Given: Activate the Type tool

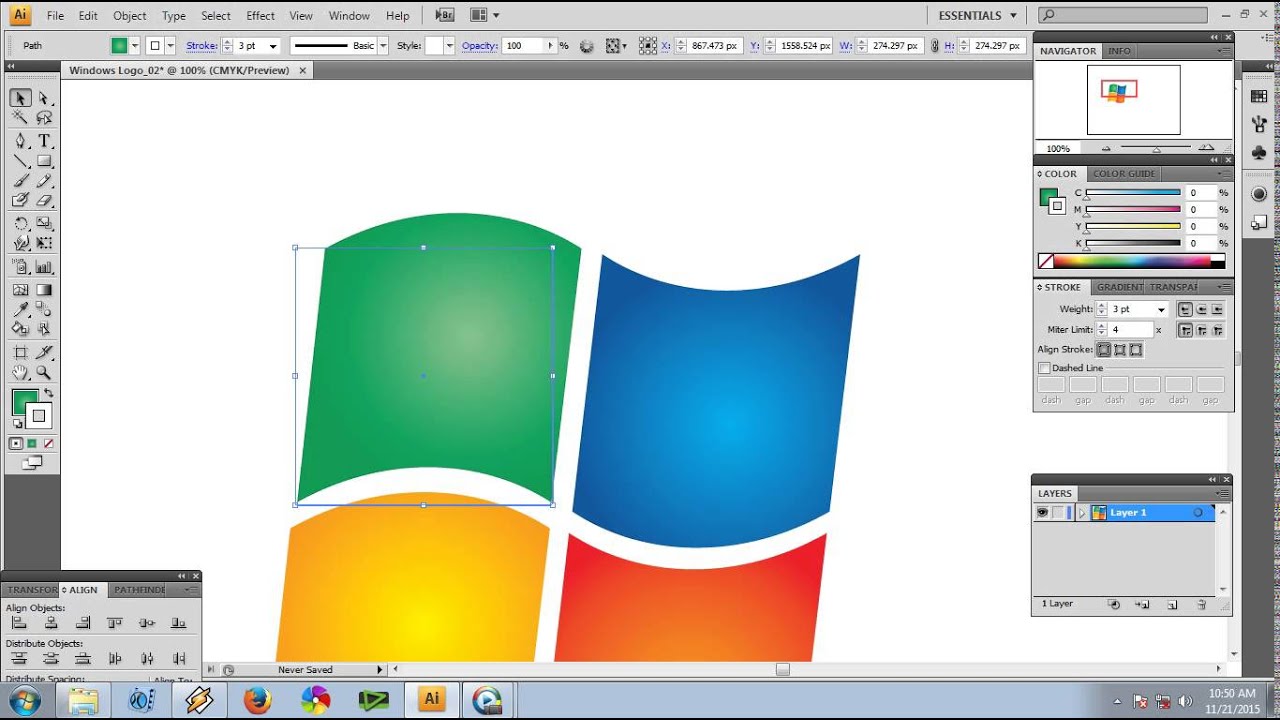Looking at the screenshot, I should tap(44, 141).
